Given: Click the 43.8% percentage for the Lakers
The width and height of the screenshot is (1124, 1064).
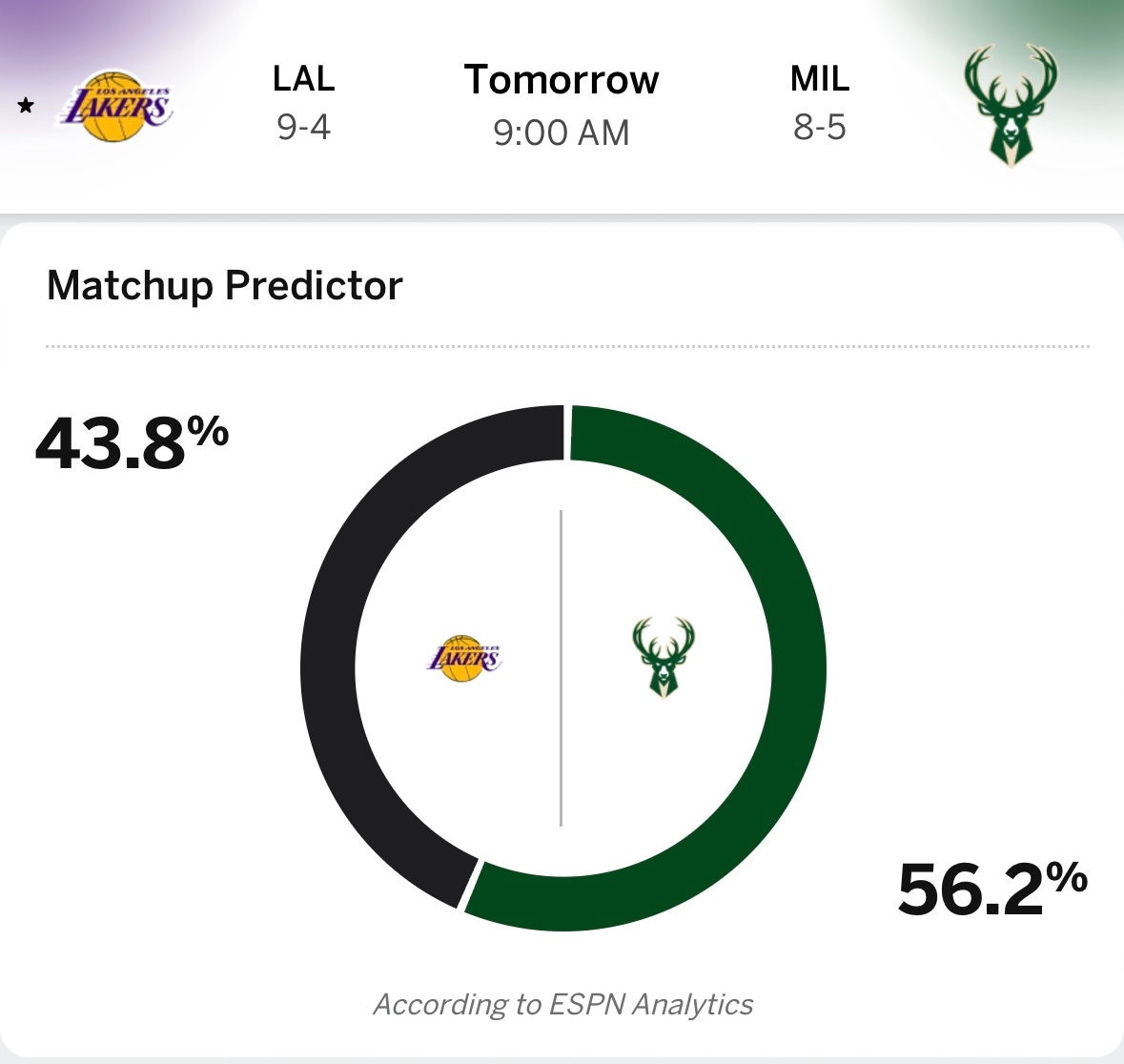Looking at the screenshot, I should tap(133, 441).
